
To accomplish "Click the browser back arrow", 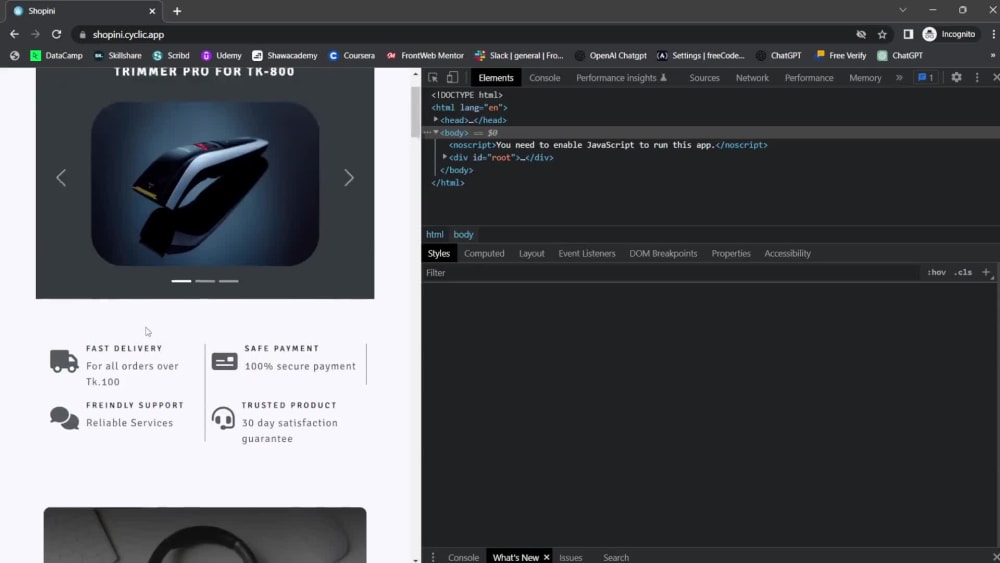I will click(14, 34).
